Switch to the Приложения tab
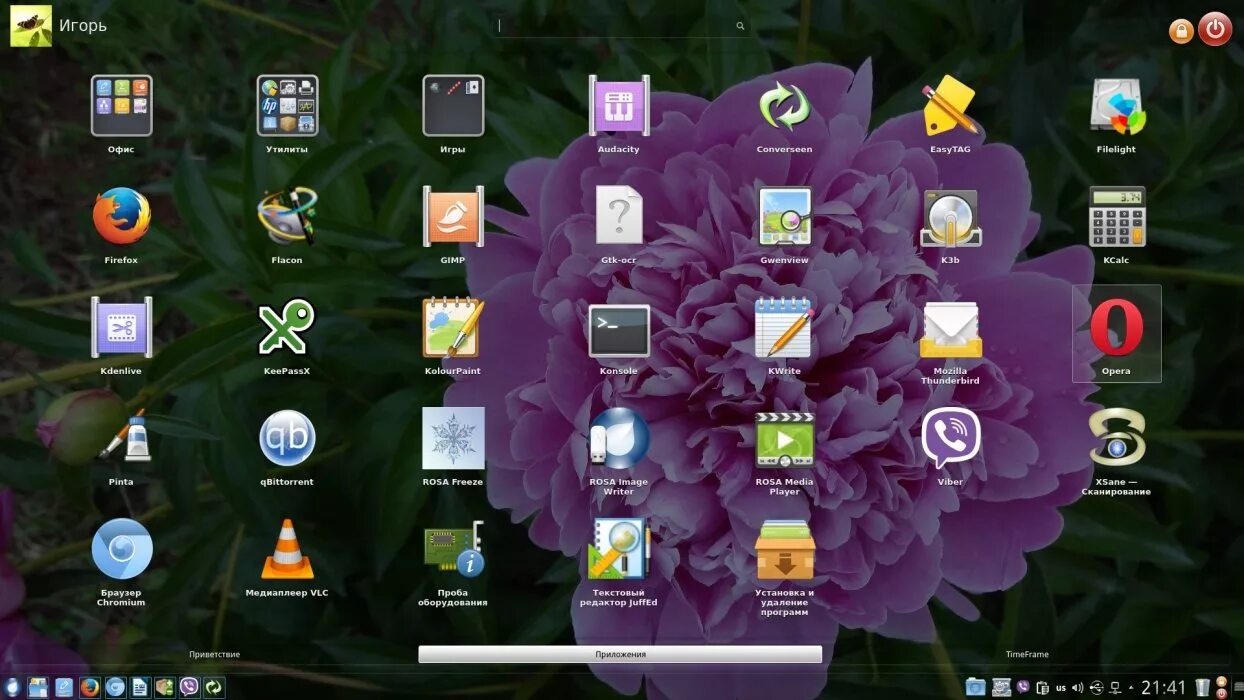This screenshot has height=700, width=1244. pos(620,654)
